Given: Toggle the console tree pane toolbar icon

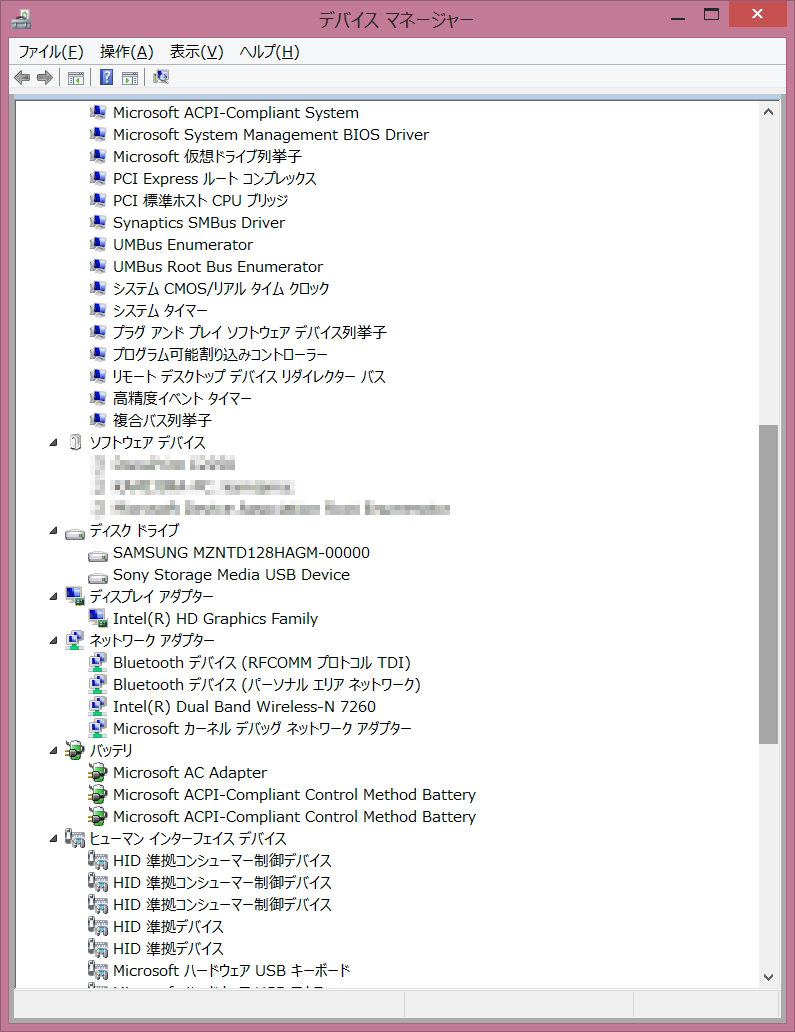Looking at the screenshot, I should [x=76, y=78].
